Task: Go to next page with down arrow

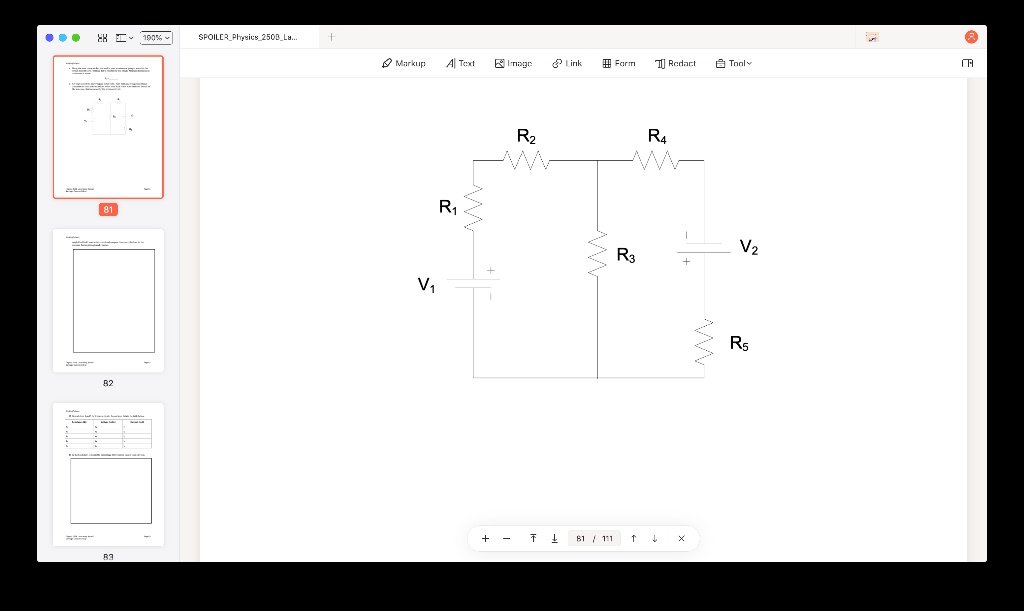Action: [654, 538]
